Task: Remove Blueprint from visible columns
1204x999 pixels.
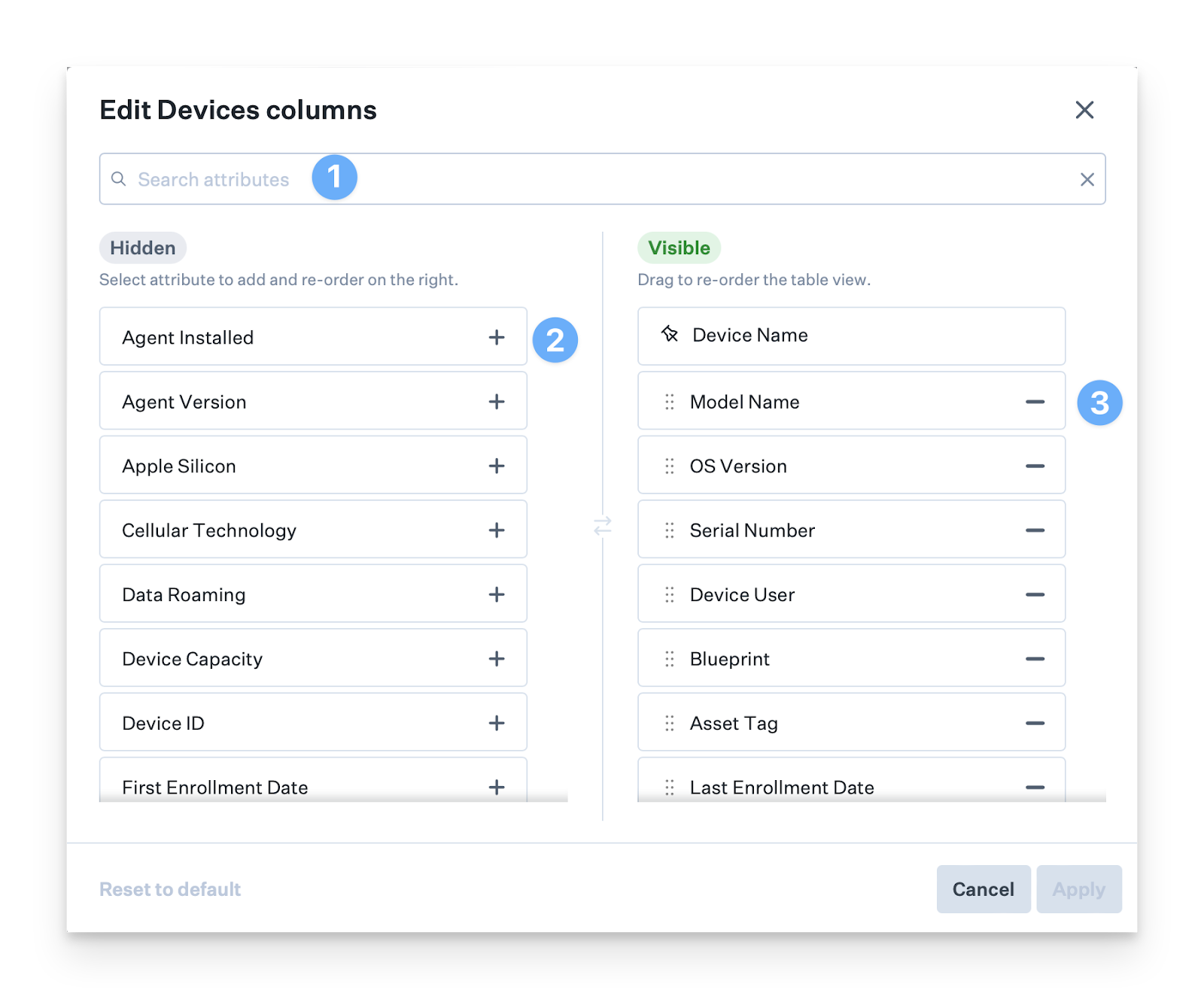Action: point(1035,659)
